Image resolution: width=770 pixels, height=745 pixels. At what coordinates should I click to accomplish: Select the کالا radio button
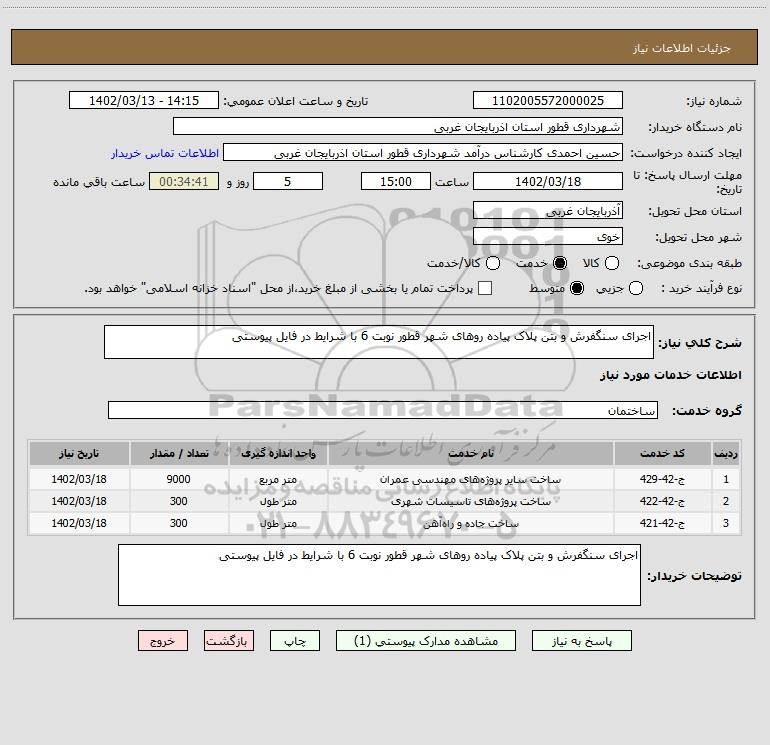click(x=611, y=263)
